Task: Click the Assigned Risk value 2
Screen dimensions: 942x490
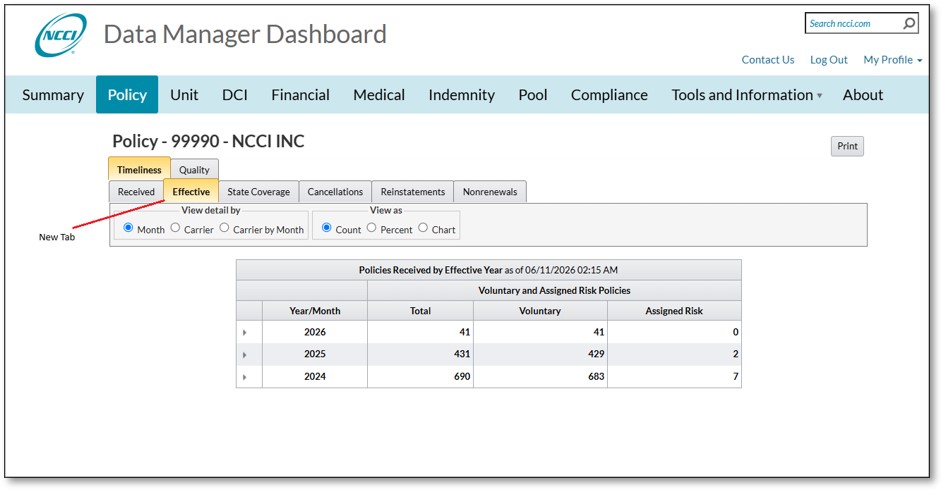Action: [735, 354]
